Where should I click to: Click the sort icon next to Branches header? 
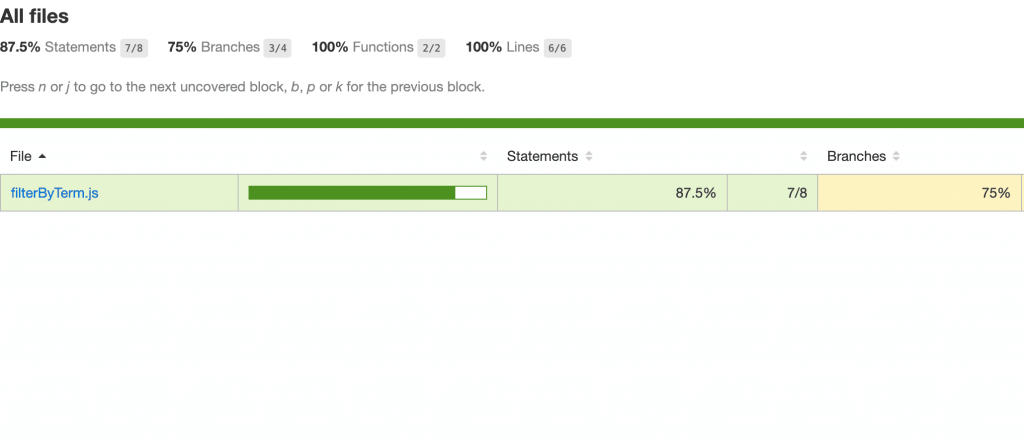[x=897, y=156]
